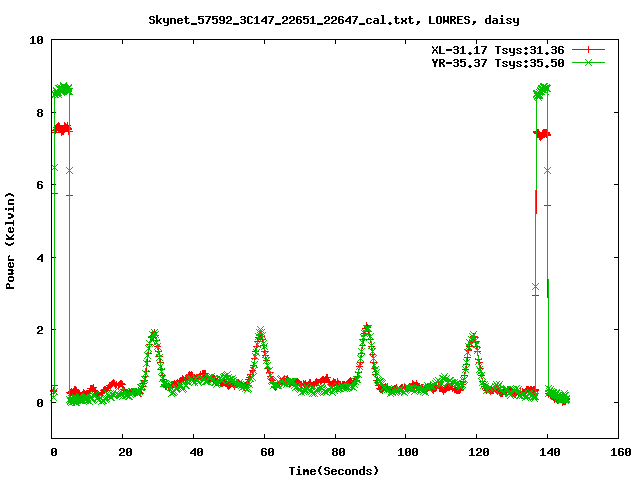640x480 pixels.
Task: Click the green calibration plateau at the start
Action: click(63, 89)
